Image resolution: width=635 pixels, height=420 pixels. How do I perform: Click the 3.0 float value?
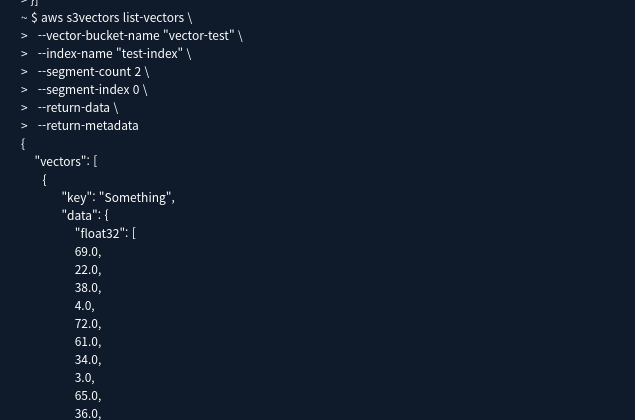(83, 377)
